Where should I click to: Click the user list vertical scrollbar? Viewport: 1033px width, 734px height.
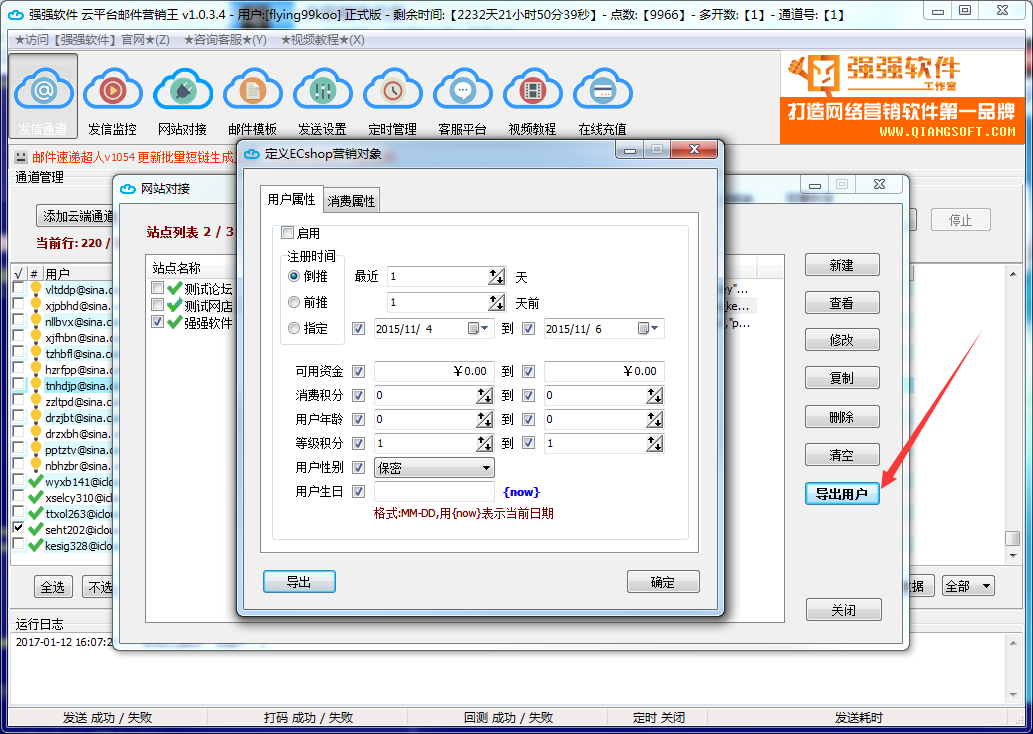pyautogui.click(x=1013, y=414)
